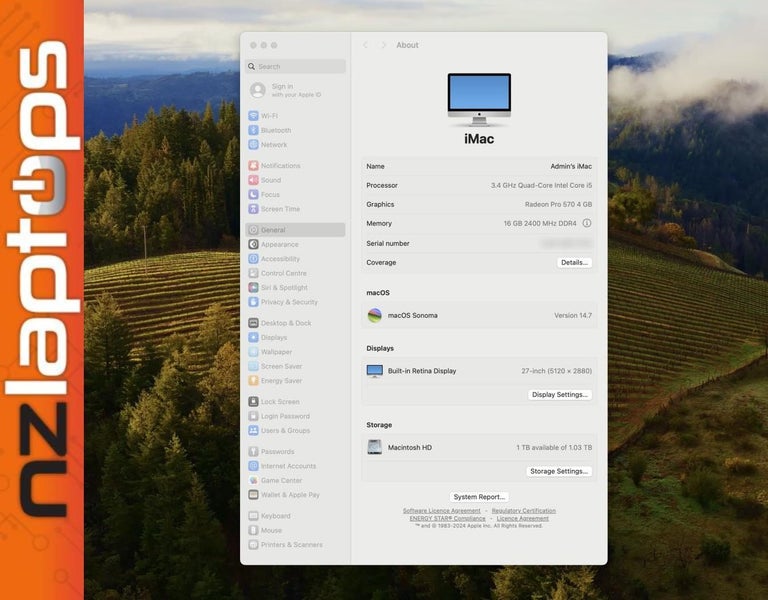The height and width of the screenshot is (600, 768).
Task: Select the Users & Groups icon
Action: (x=253, y=431)
